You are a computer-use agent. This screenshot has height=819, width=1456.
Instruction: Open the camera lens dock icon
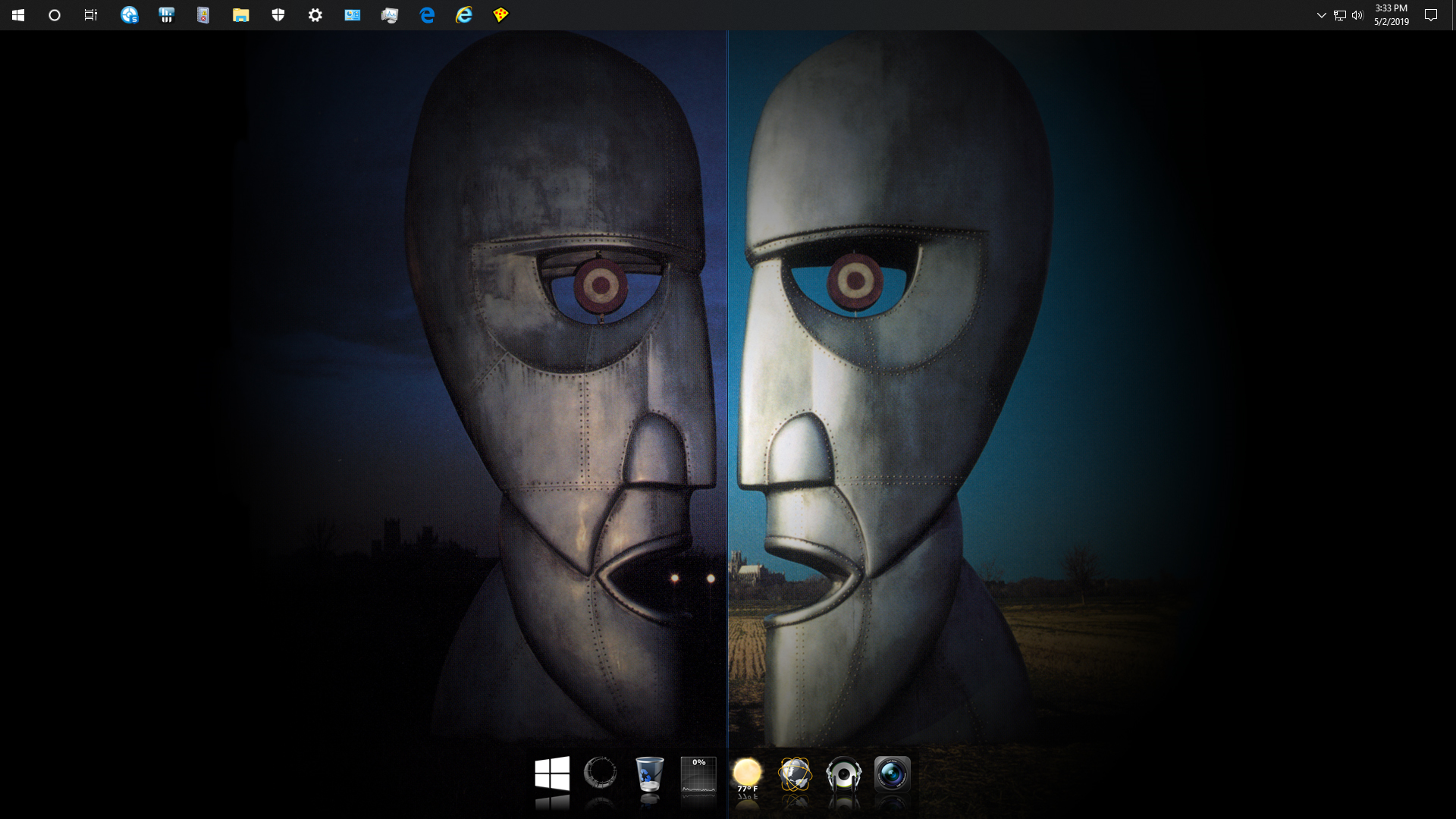(892, 774)
